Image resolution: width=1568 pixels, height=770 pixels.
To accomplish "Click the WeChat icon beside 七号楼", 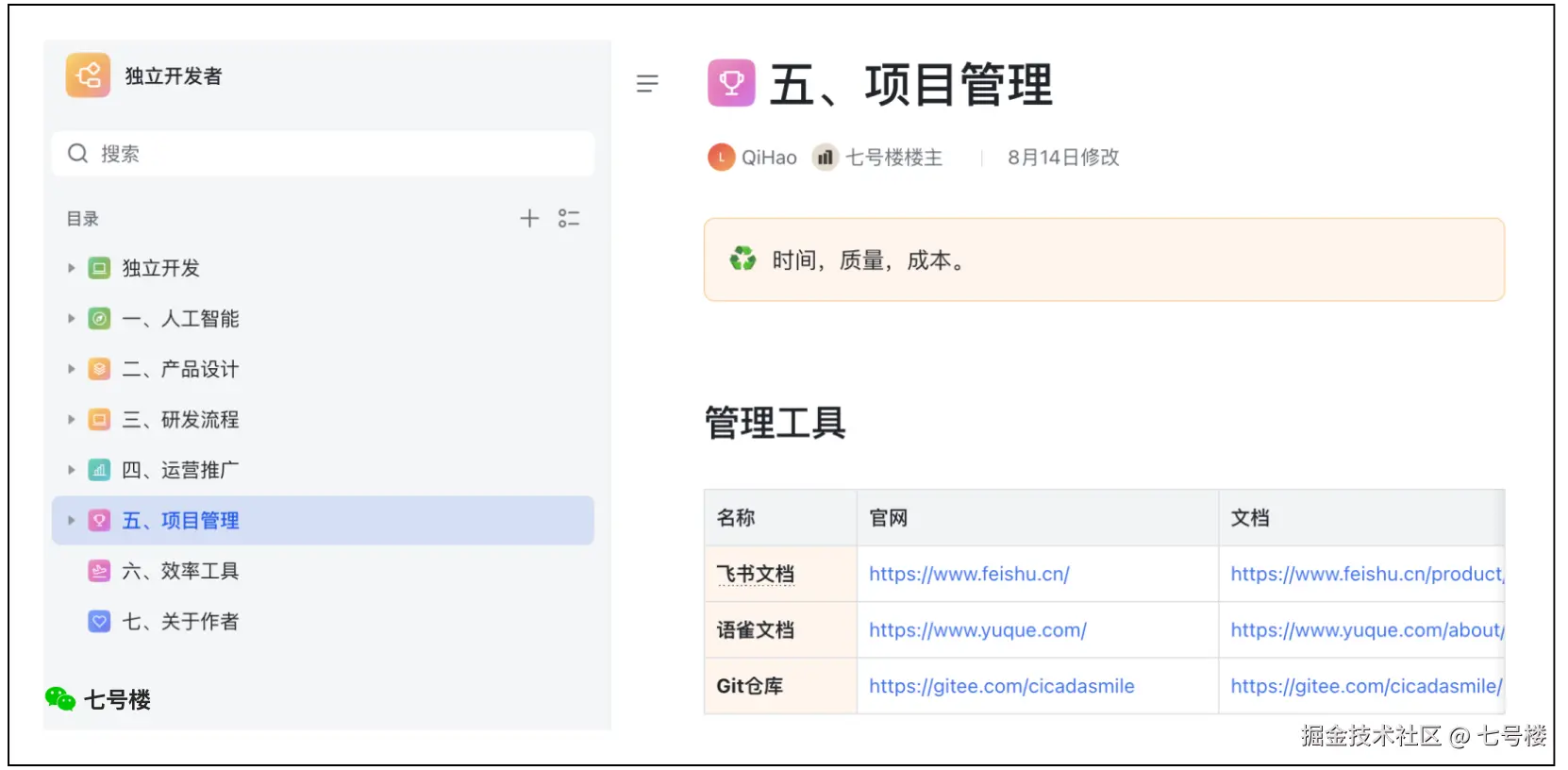I will tap(60, 699).
